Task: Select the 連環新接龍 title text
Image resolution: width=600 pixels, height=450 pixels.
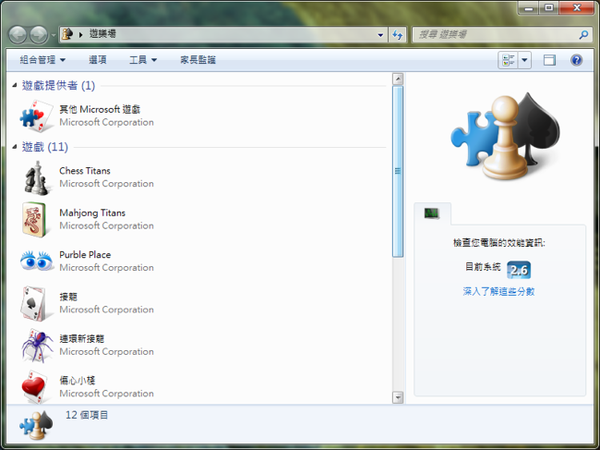Action: [82, 339]
